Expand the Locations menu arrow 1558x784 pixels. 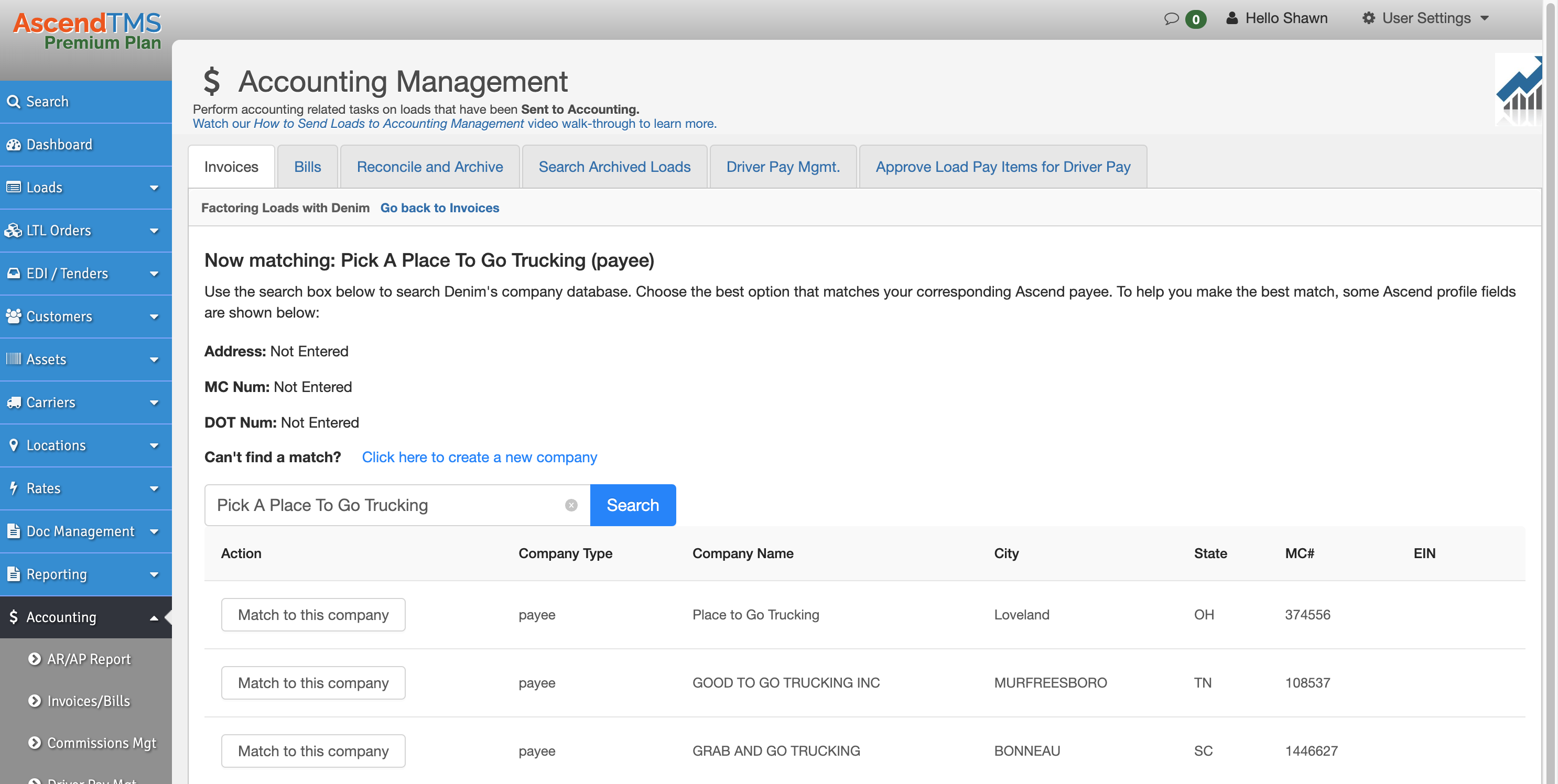(x=154, y=445)
